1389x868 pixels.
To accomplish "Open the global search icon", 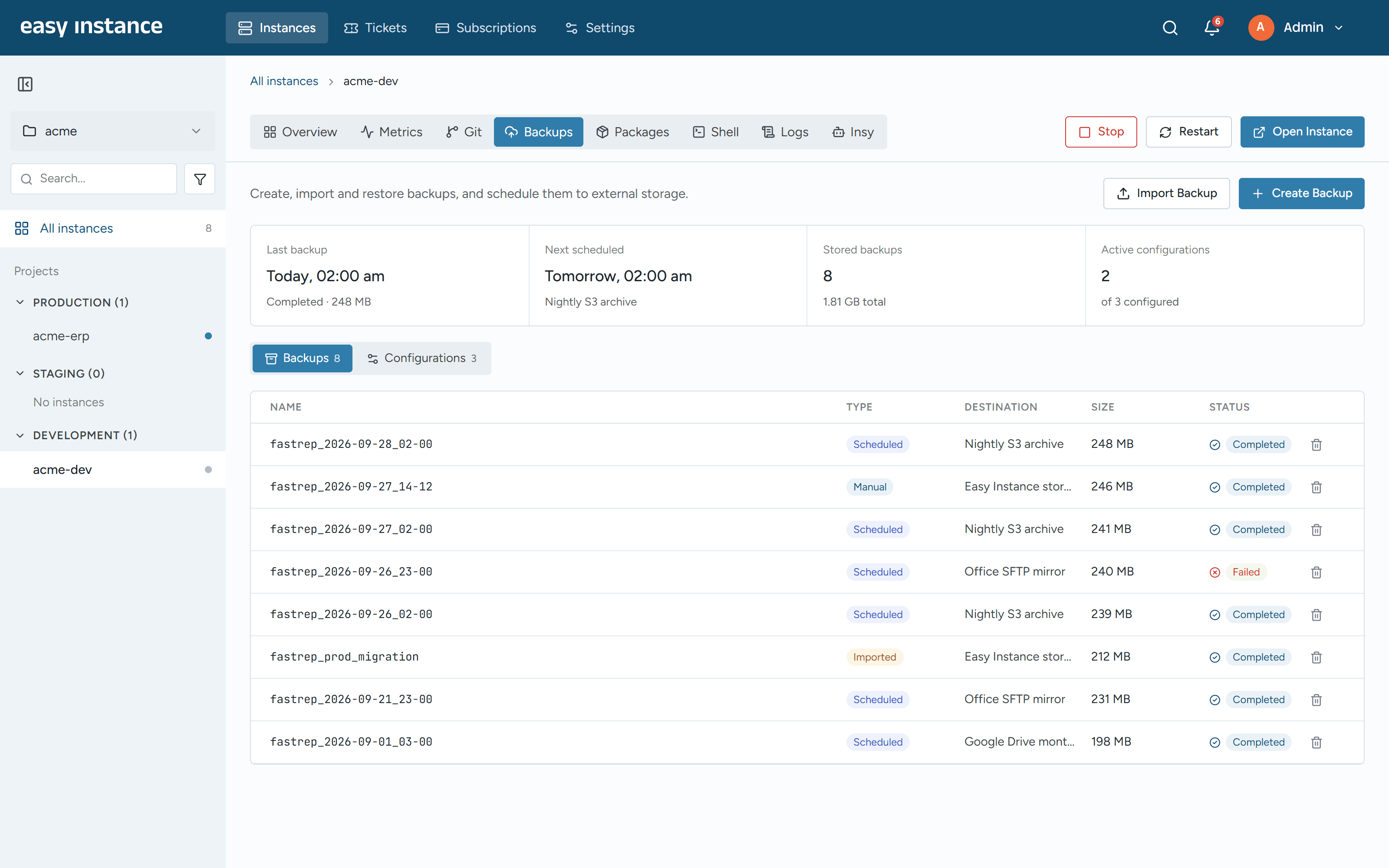I will (1170, 27).
